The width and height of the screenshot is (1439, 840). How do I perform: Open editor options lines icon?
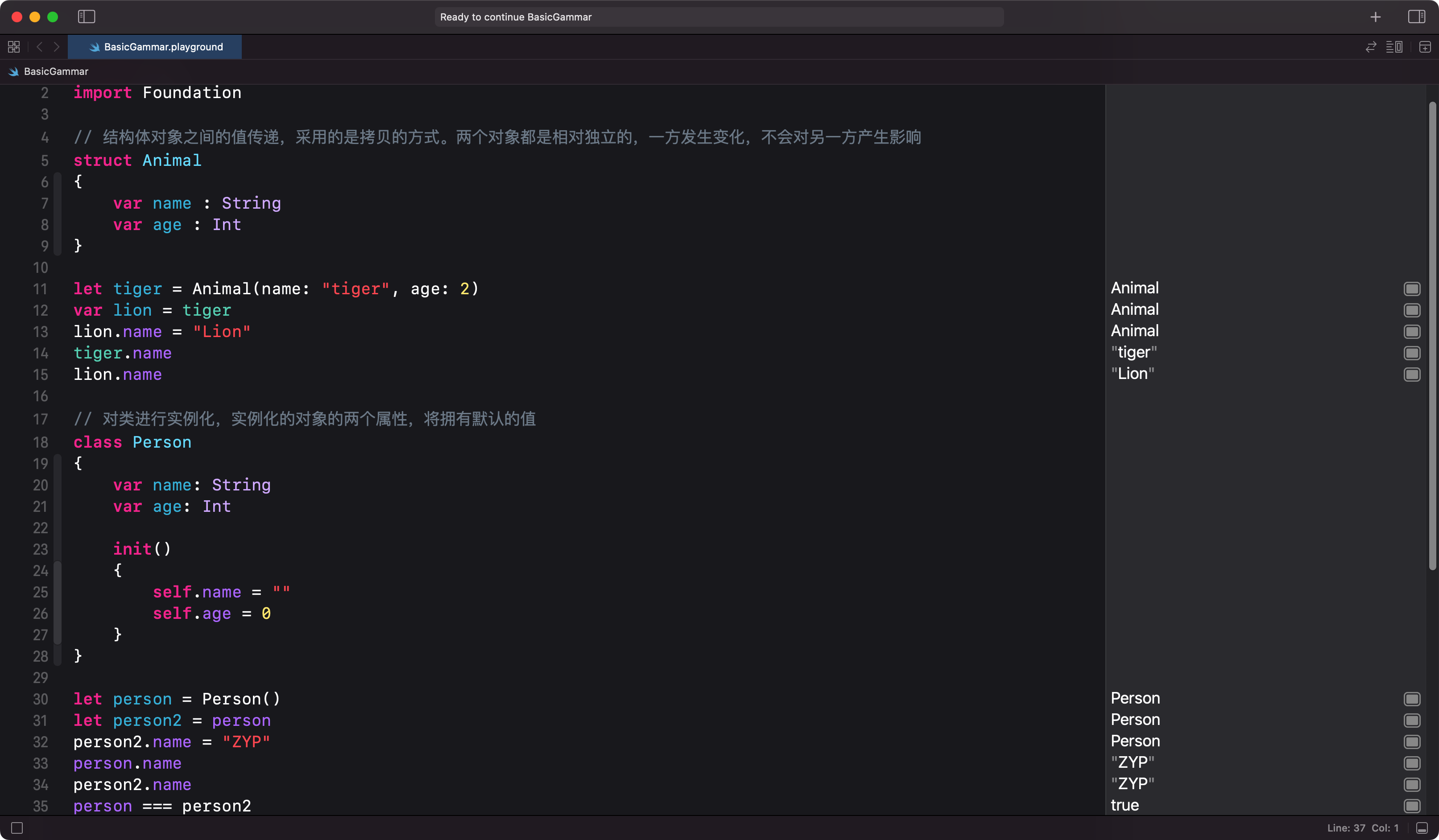point(1394,47)
